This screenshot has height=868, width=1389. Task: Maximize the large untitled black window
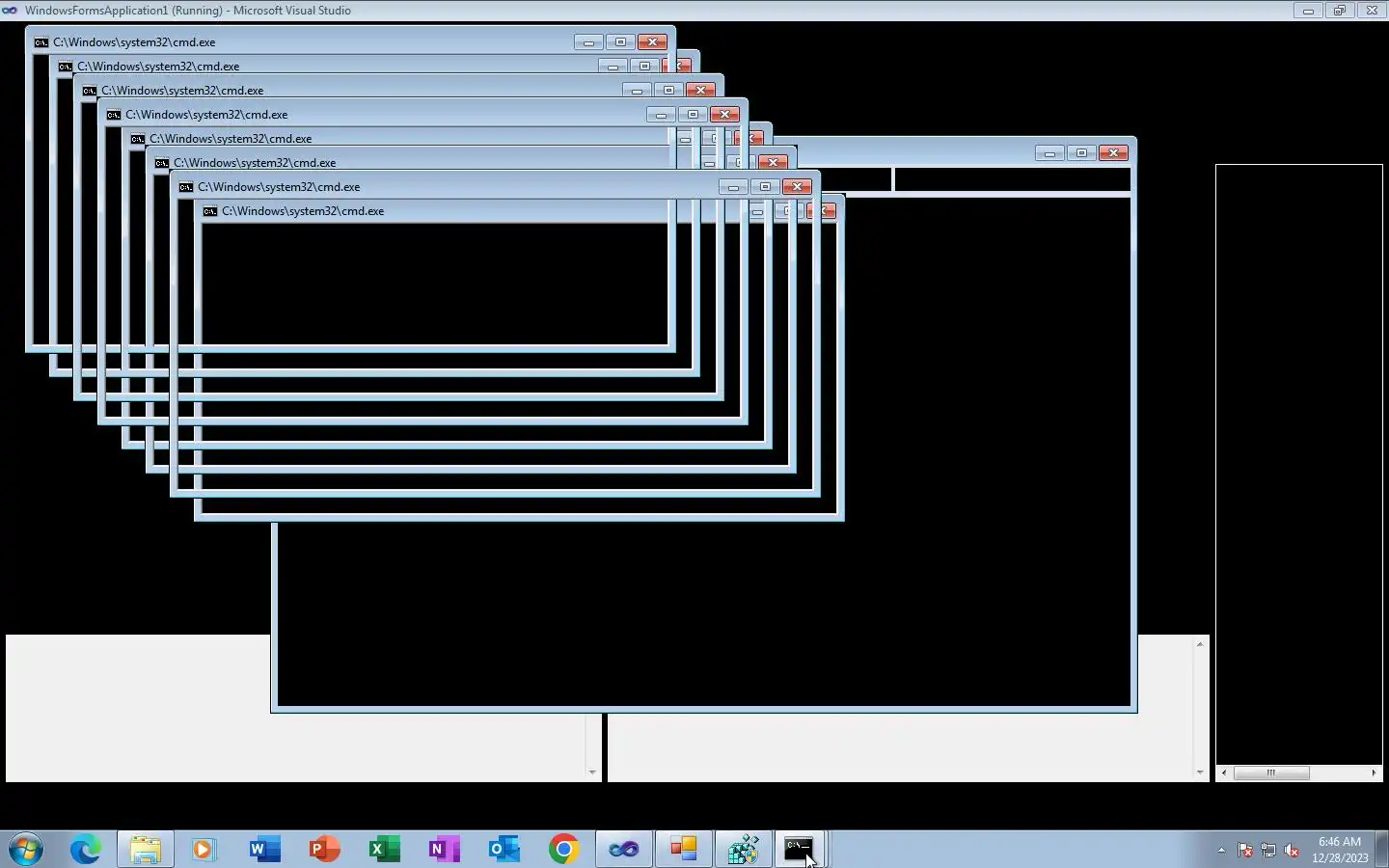tap(1081, 153)
